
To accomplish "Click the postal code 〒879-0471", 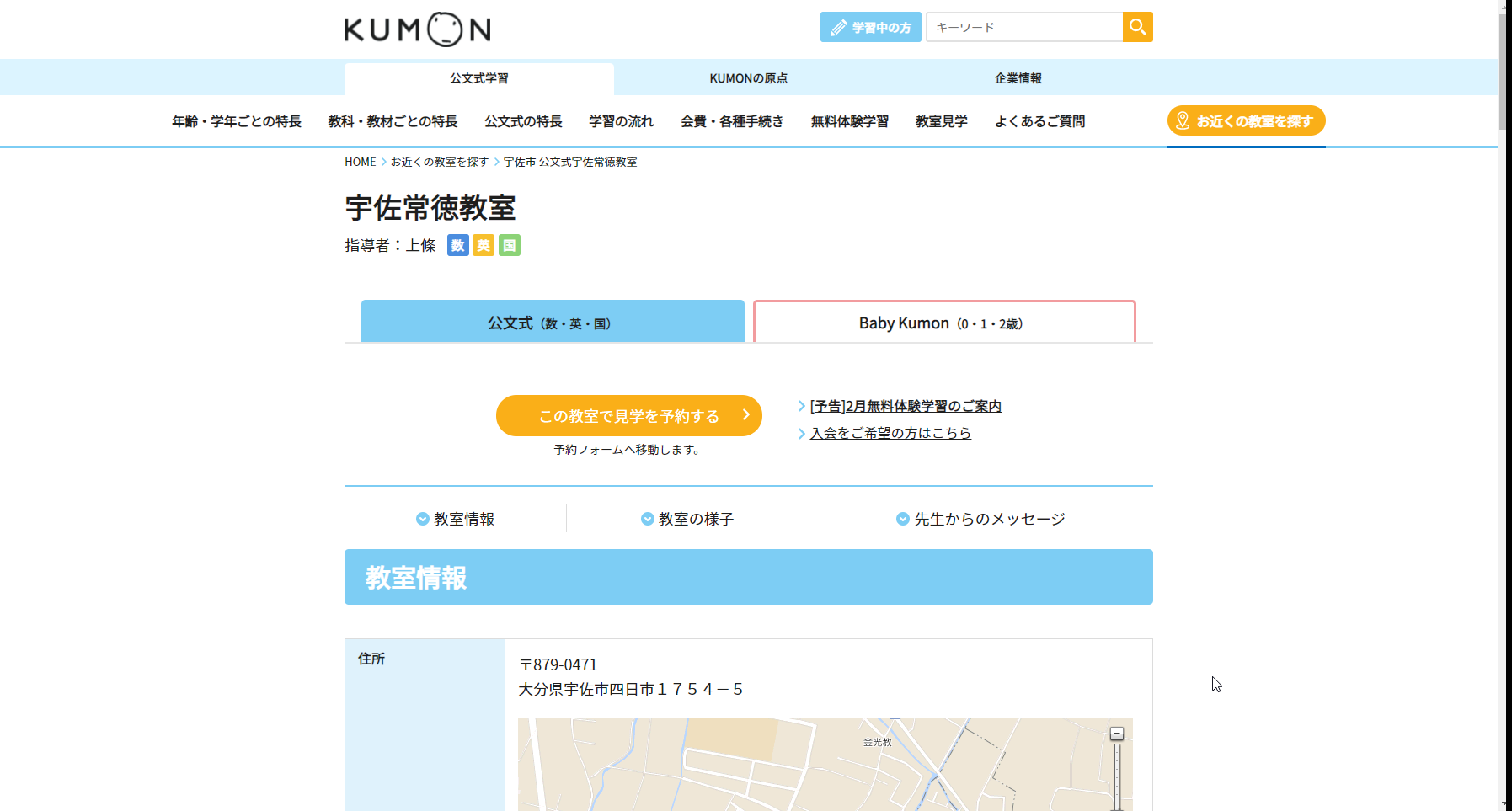I will pyautogui.click(x=558, y=664).
